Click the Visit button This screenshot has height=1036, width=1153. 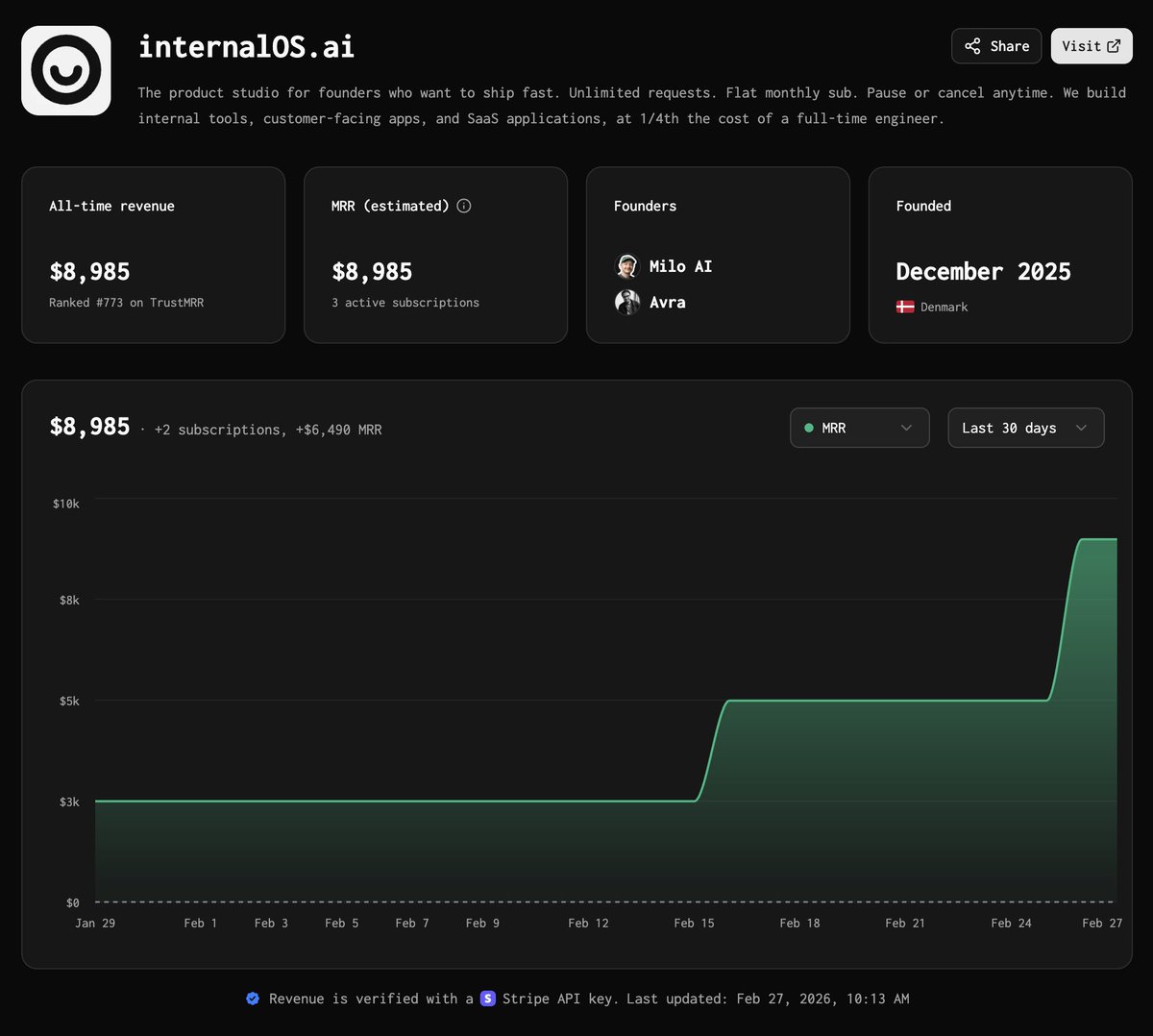click(x=1092, y=45)
